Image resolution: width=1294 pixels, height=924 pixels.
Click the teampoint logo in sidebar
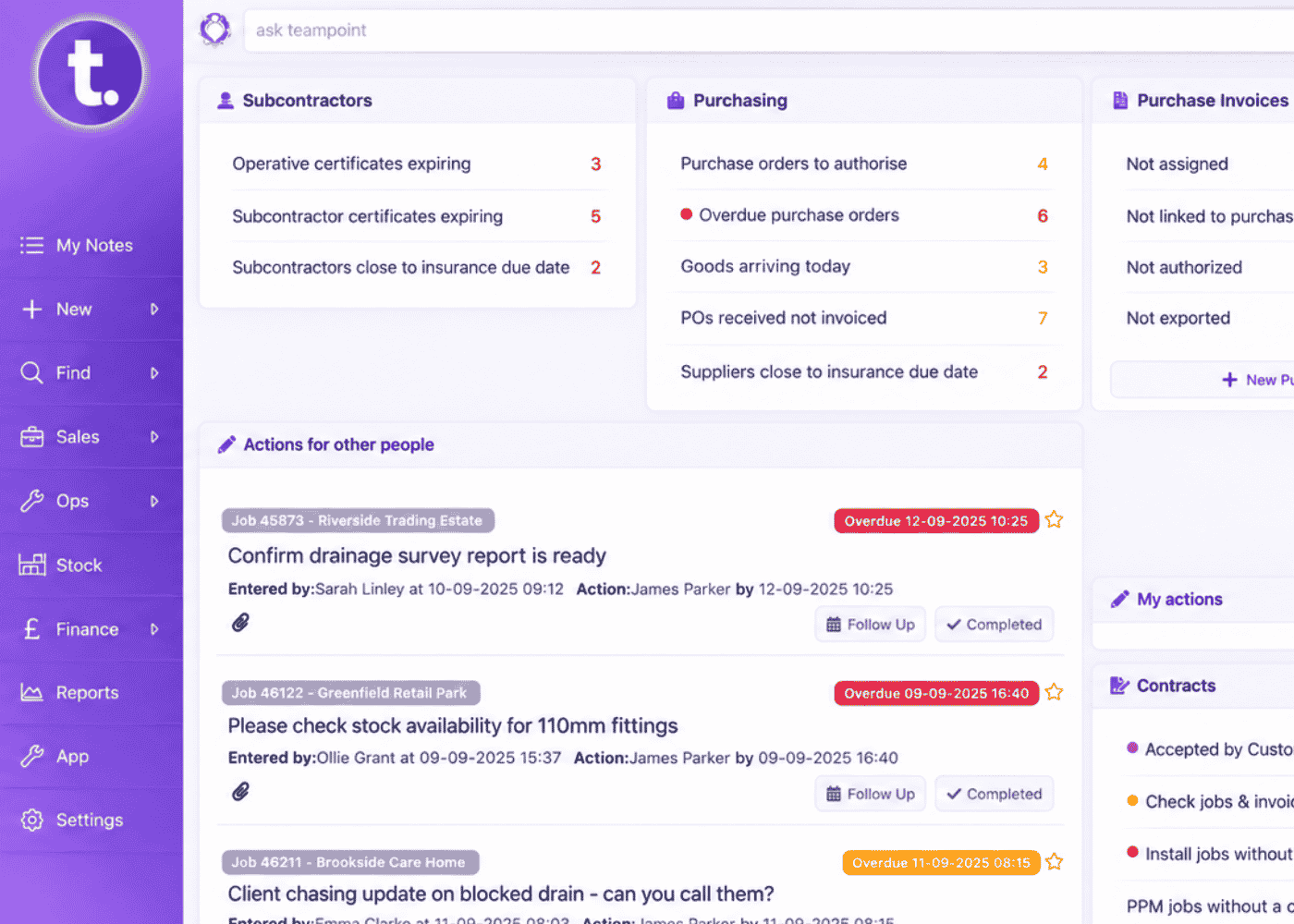91,72
